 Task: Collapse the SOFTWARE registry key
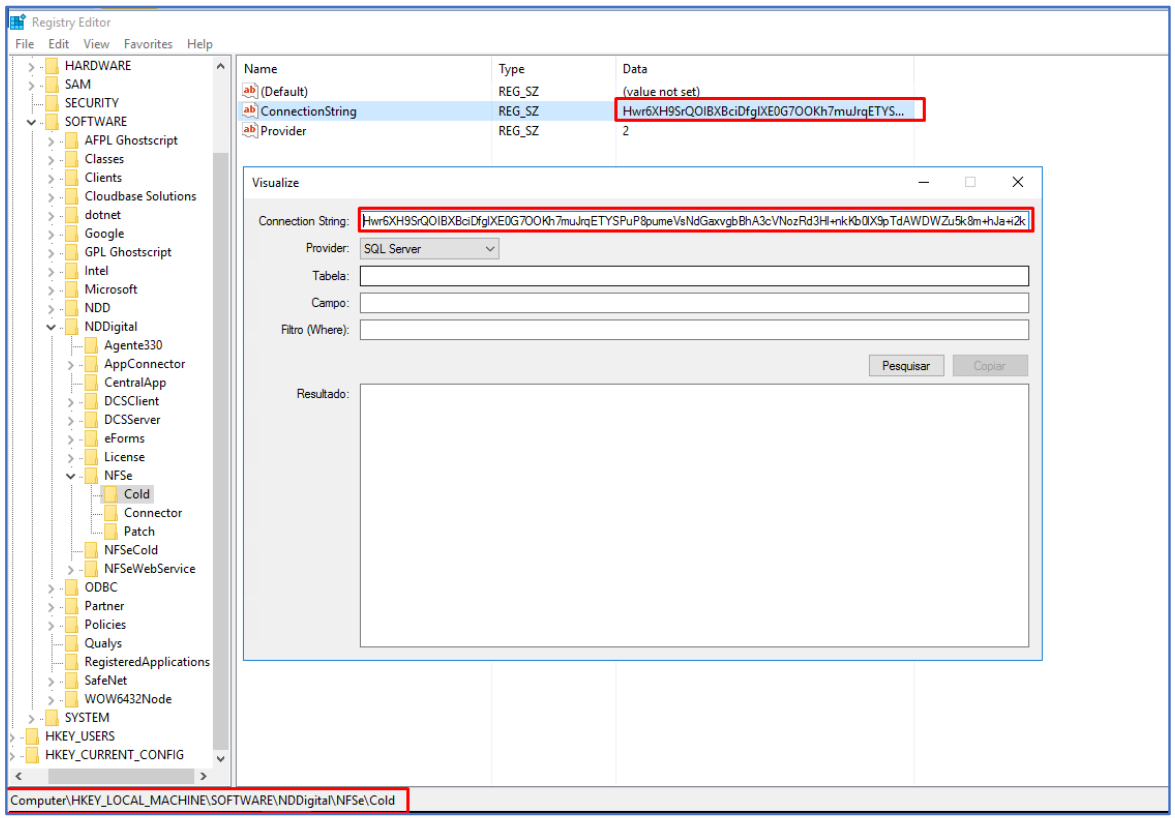(31, 122)
